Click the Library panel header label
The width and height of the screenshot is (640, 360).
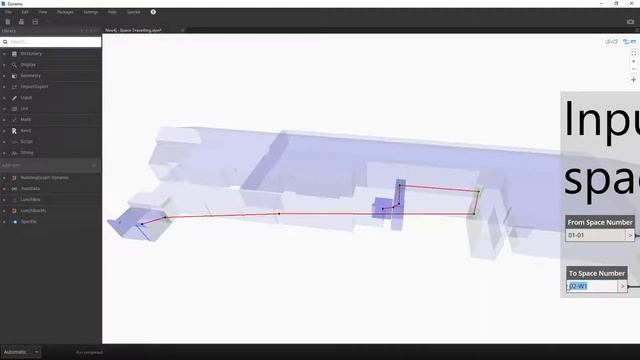[x=9, y=31]
